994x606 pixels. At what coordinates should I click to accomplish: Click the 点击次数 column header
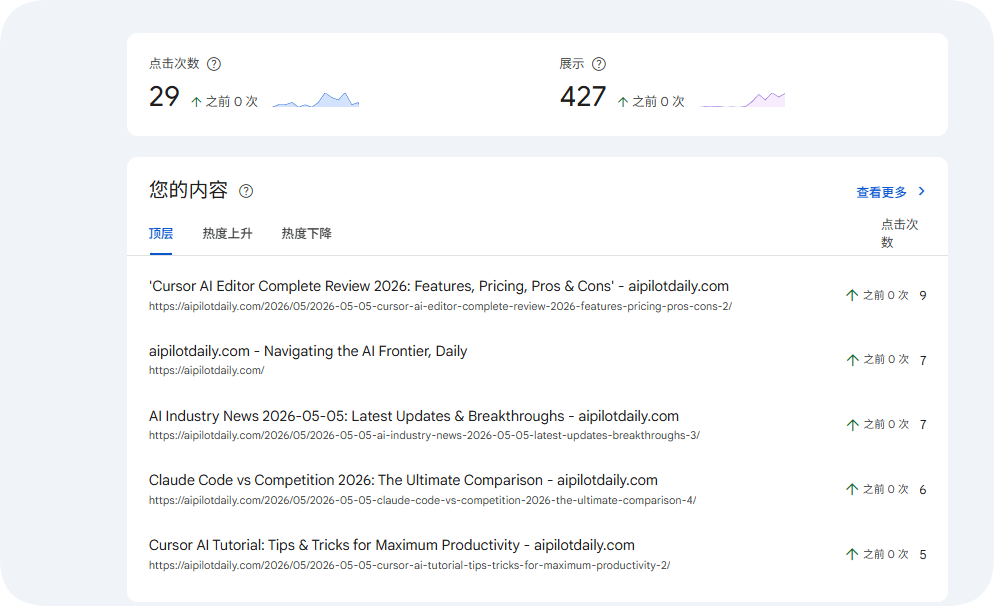(900, 233)
